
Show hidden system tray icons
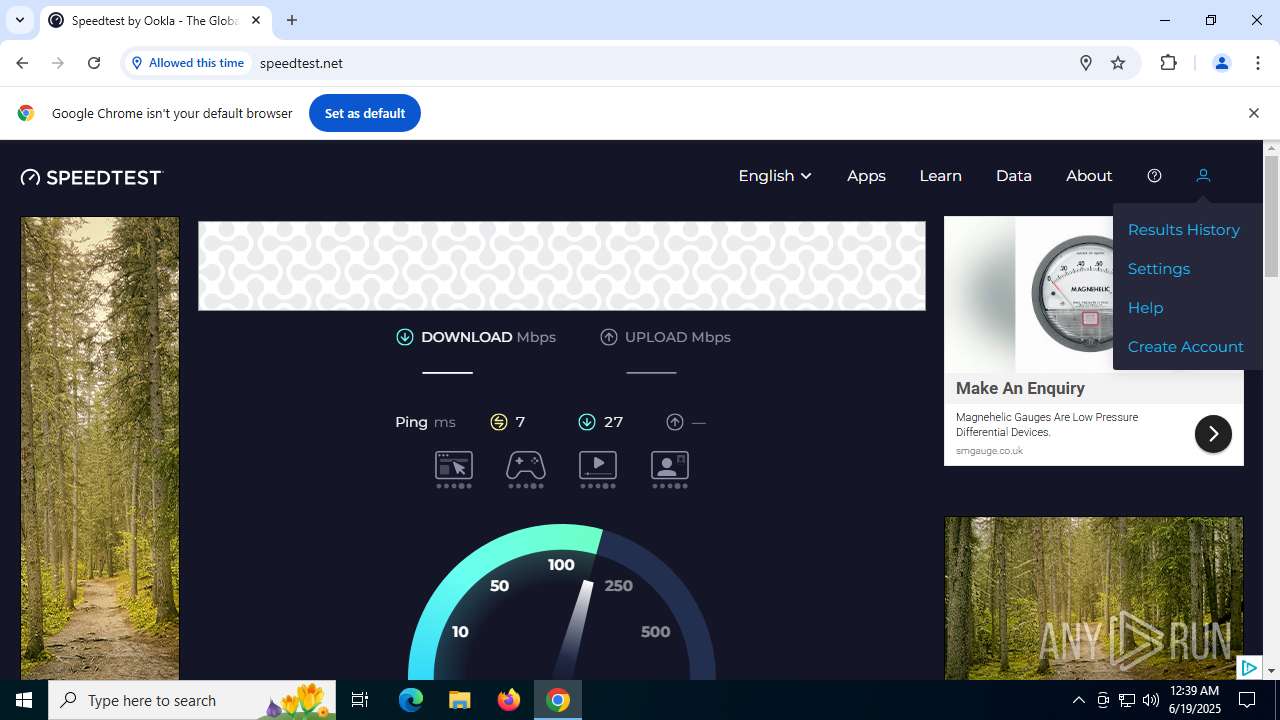pyautogui.click(x=1078, y=700)
